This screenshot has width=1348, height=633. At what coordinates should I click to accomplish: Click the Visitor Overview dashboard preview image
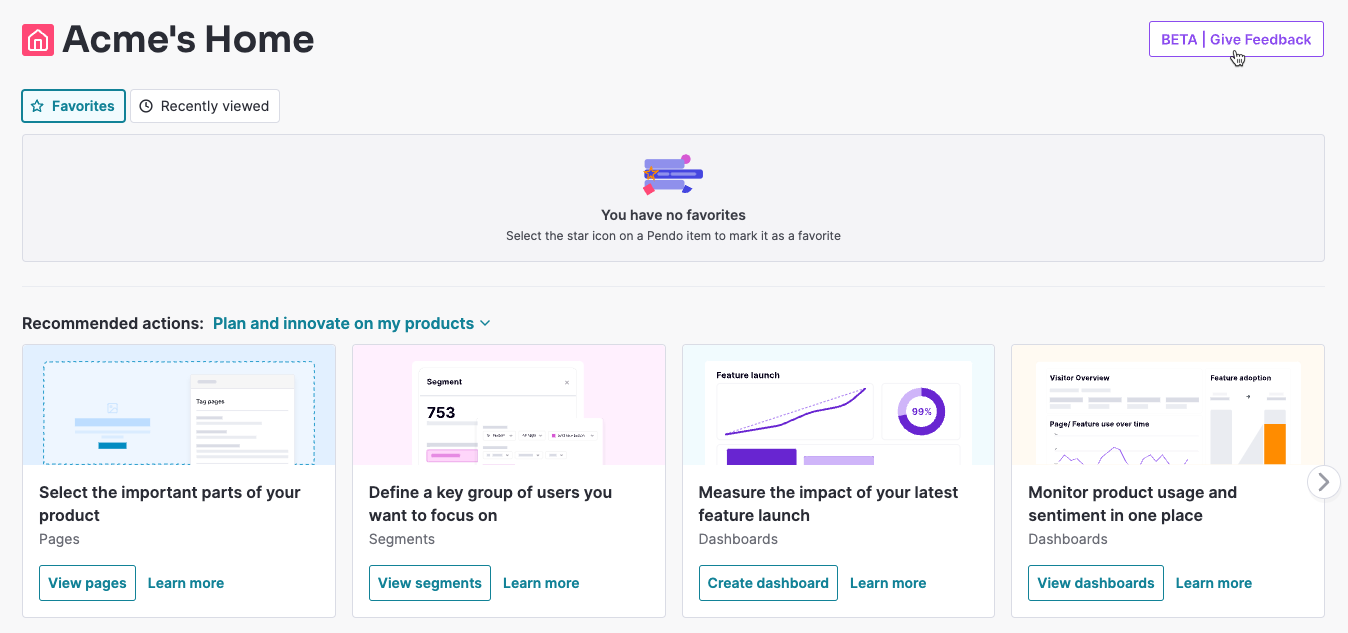[1167, 405]
